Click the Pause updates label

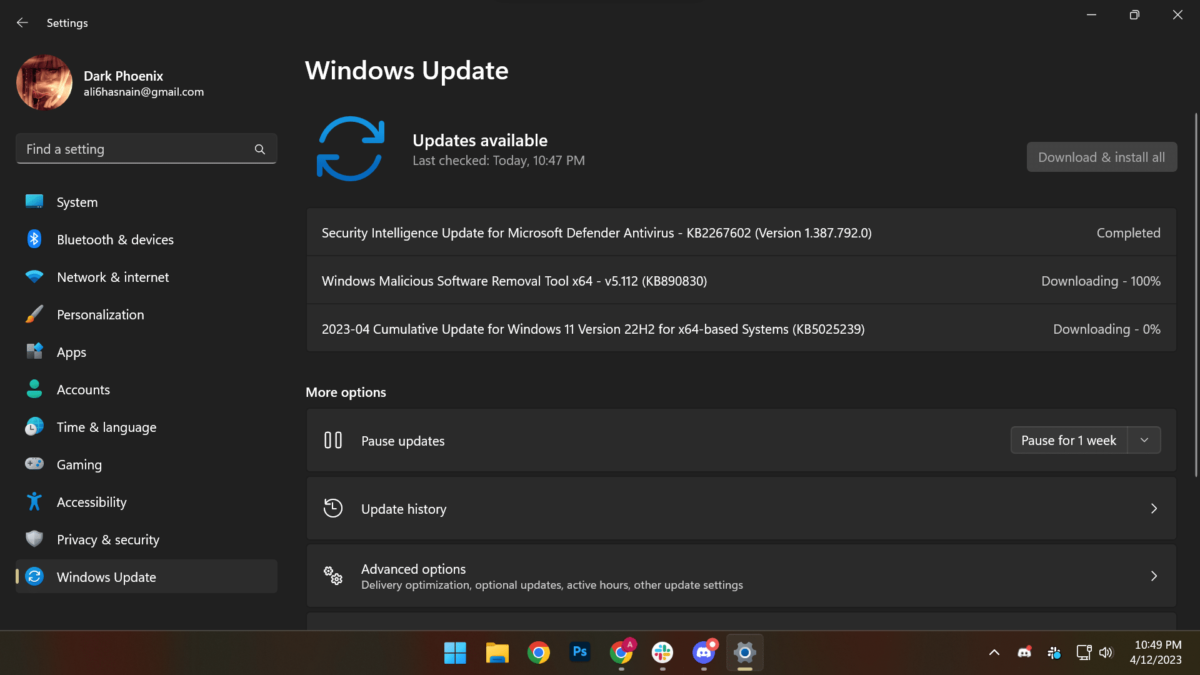(402, 441)
